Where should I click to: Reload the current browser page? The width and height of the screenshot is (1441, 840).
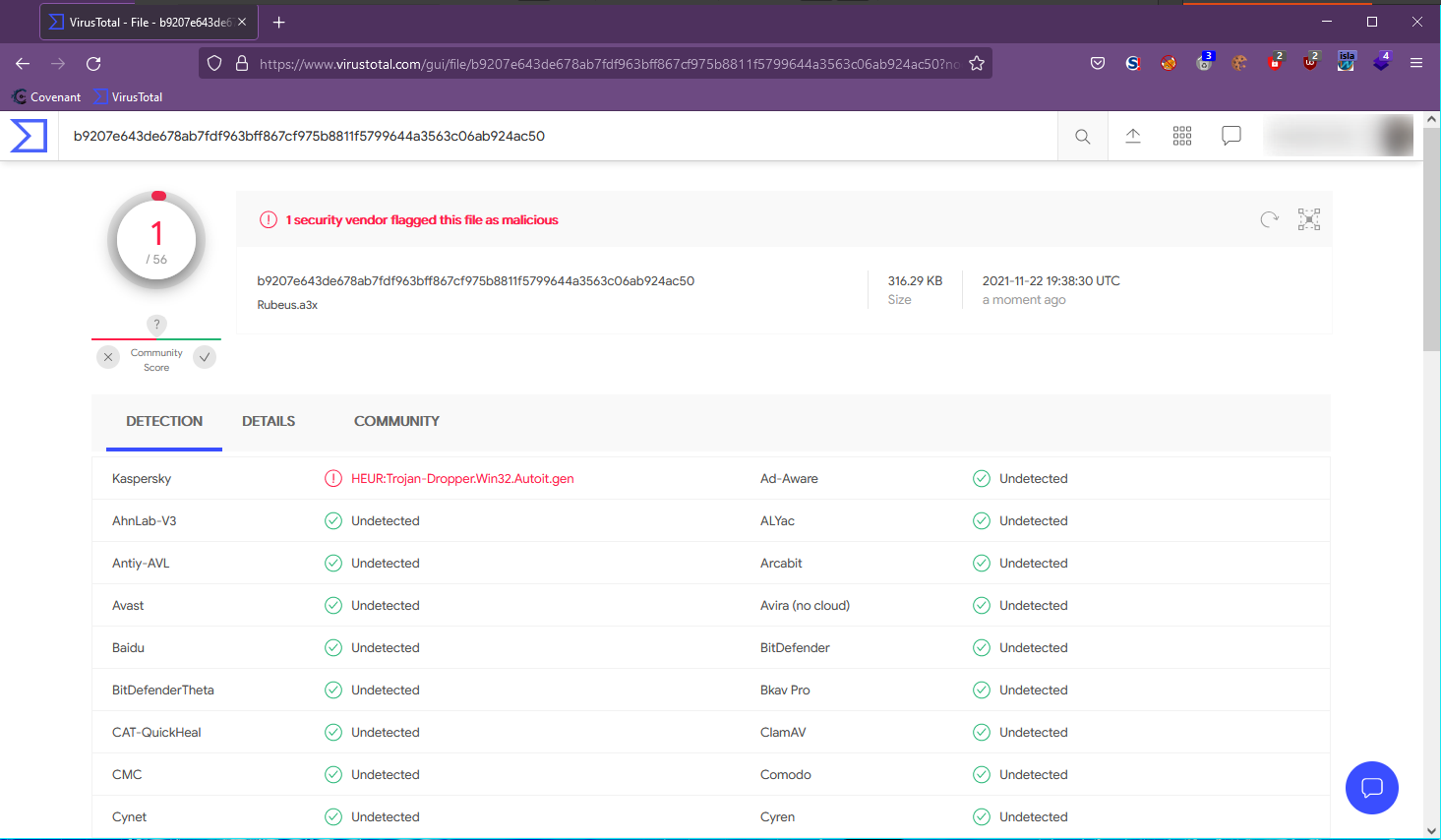[93, 63]
